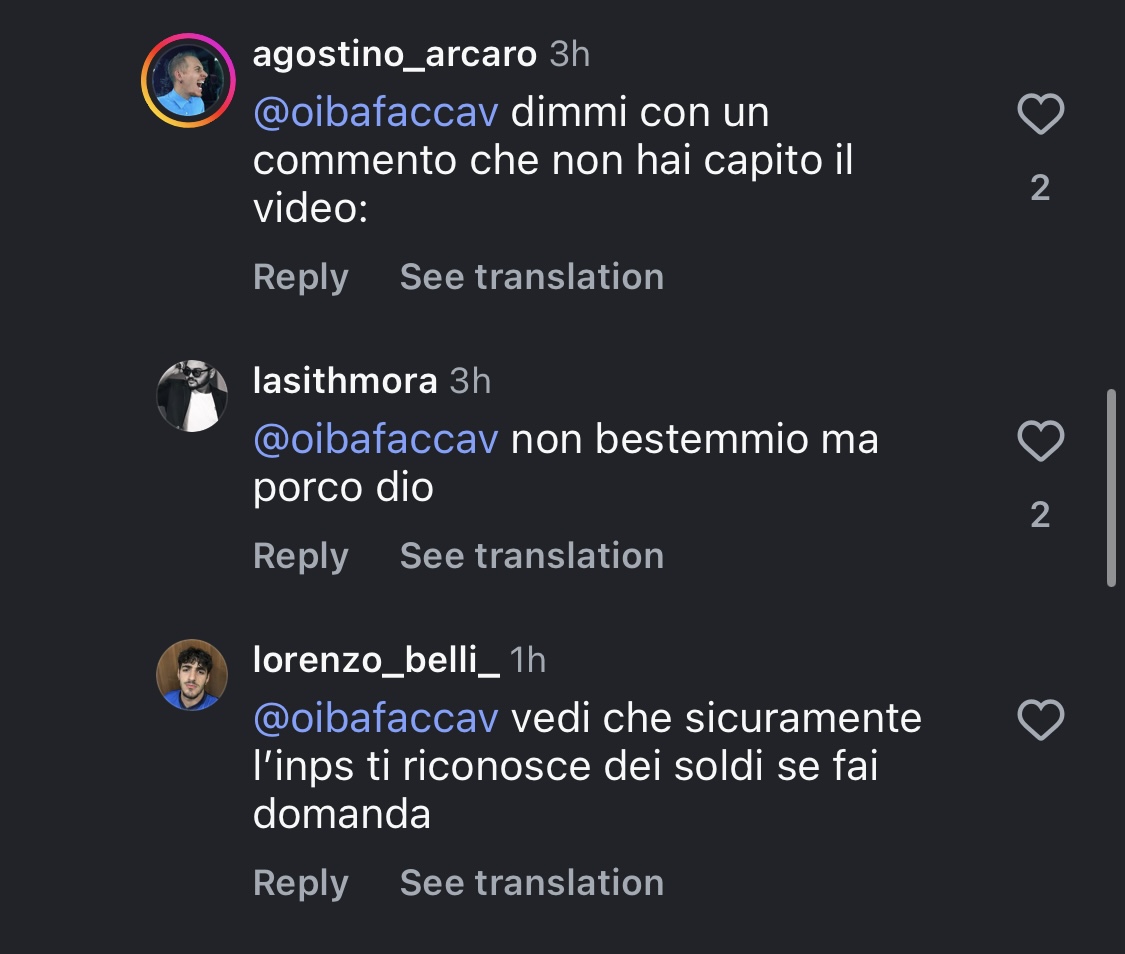Open lasithmora's profile picture
Image resolution: width=1125 pixels, height=954 pixels.
click(x=192, y=396)
